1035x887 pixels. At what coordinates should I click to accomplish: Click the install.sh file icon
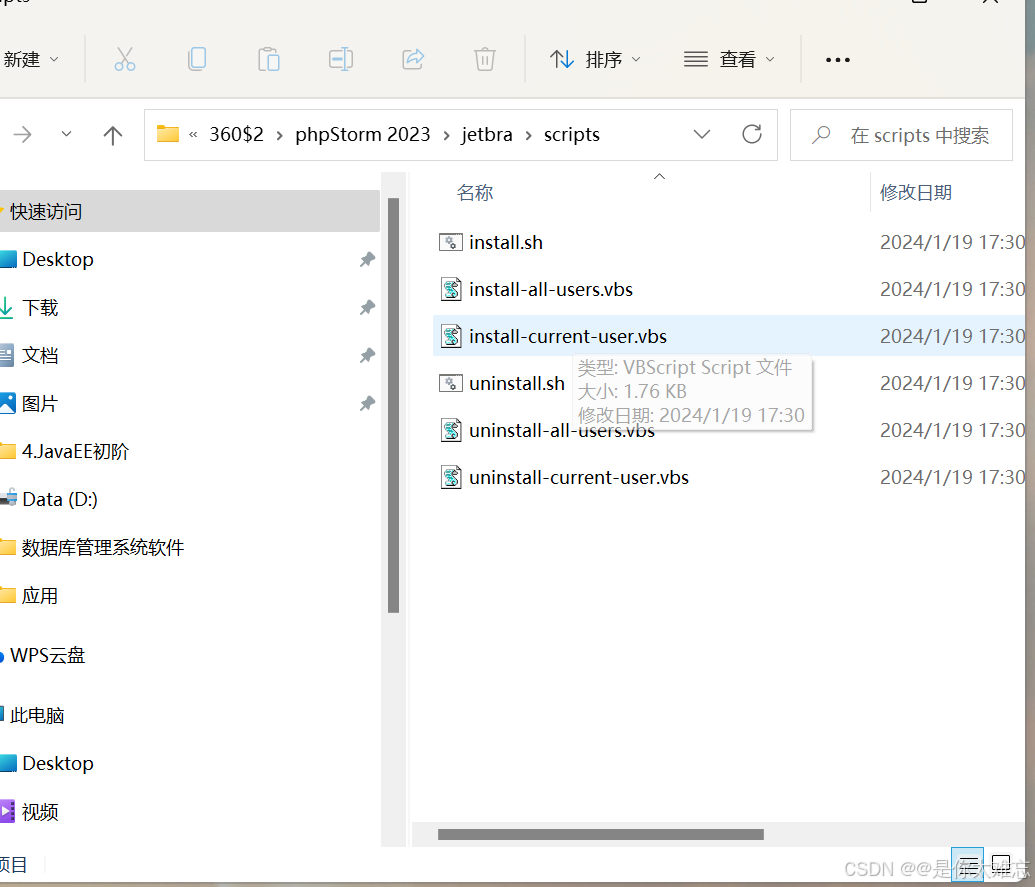click(x=451, y=243)
